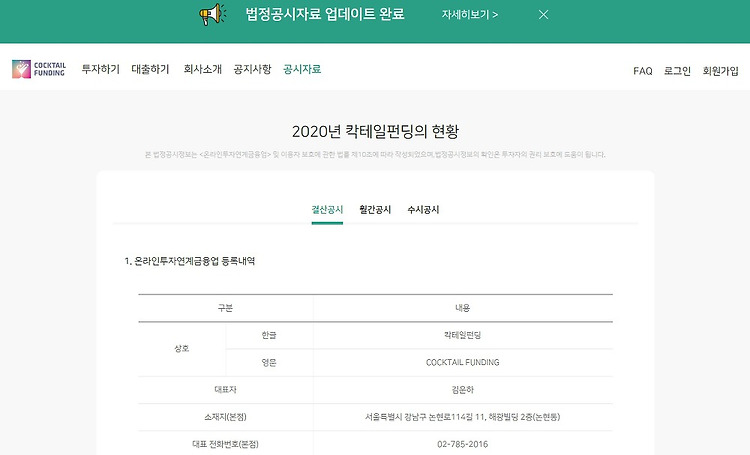750x455 pixels.
Task: Click the phone number 02-785-2016
Action: pos(463,444)
